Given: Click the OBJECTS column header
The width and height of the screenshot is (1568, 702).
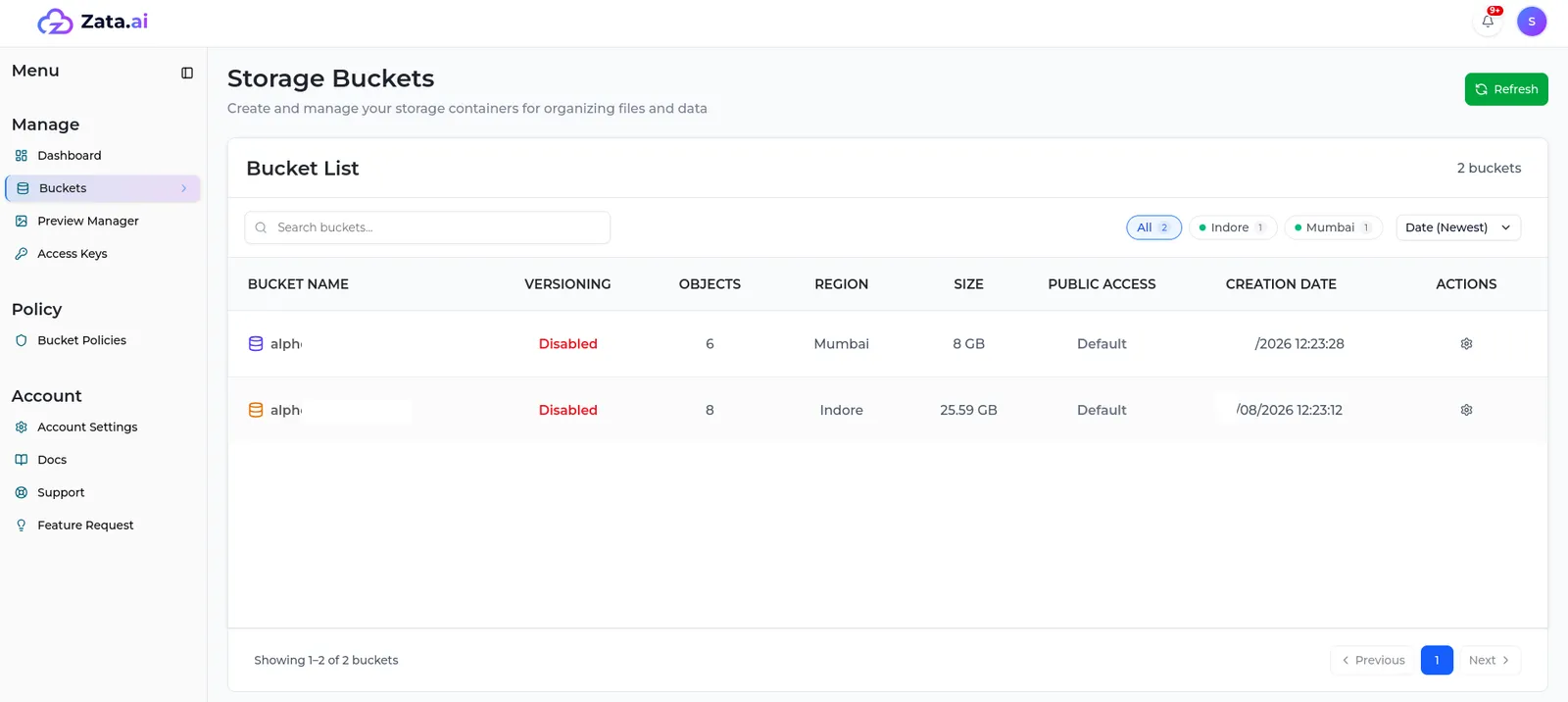Looking at the screenshot, I should [710, 284].
